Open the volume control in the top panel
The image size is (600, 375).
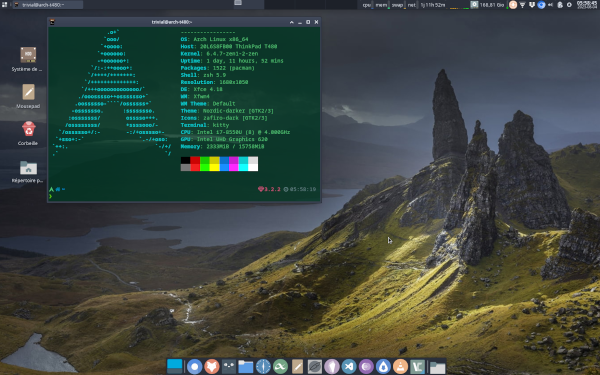[550, 5]
